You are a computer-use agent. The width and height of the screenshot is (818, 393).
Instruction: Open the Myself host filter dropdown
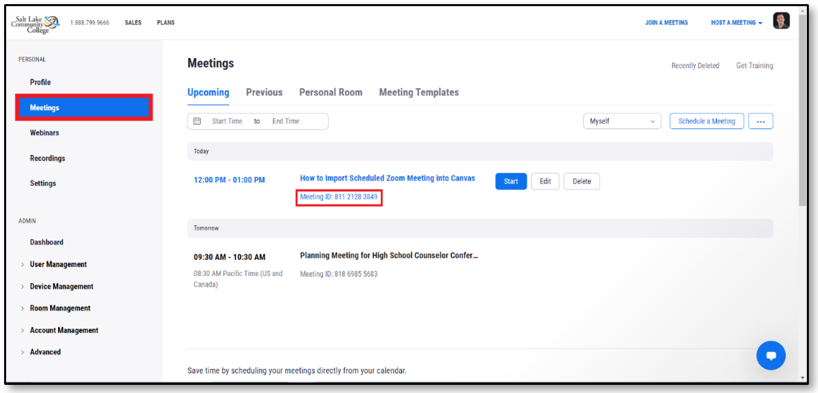tap(622, 121)
